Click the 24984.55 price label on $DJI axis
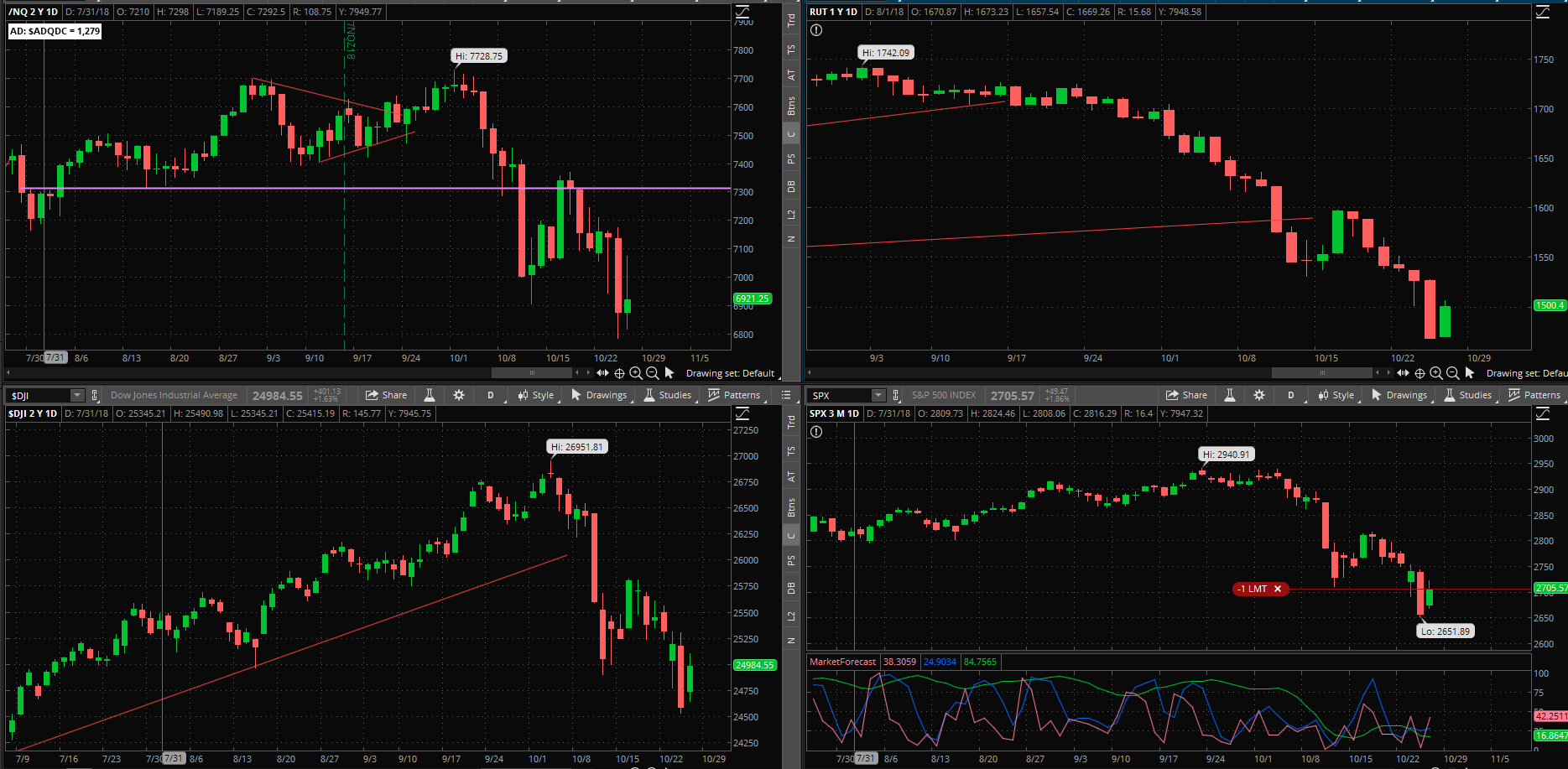Screen dimensions: 1568x769 [755, 665]
